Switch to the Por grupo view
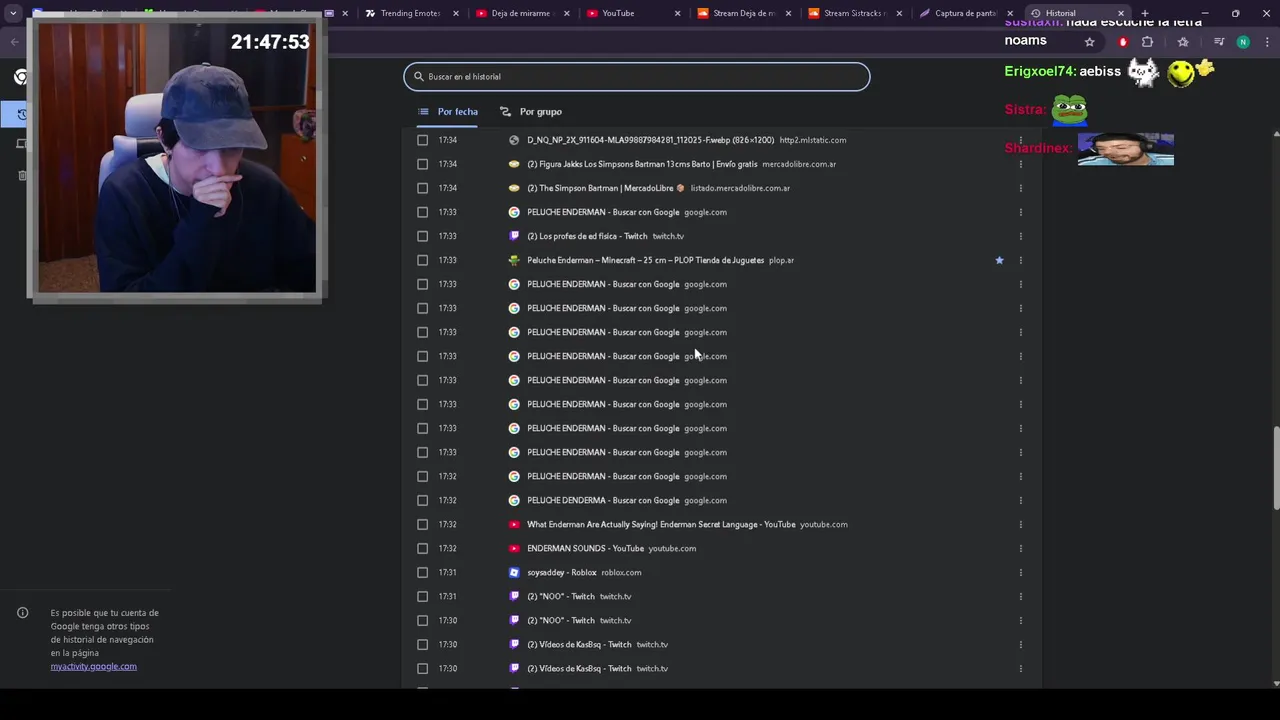The image size is (1280, 720). 531,112
